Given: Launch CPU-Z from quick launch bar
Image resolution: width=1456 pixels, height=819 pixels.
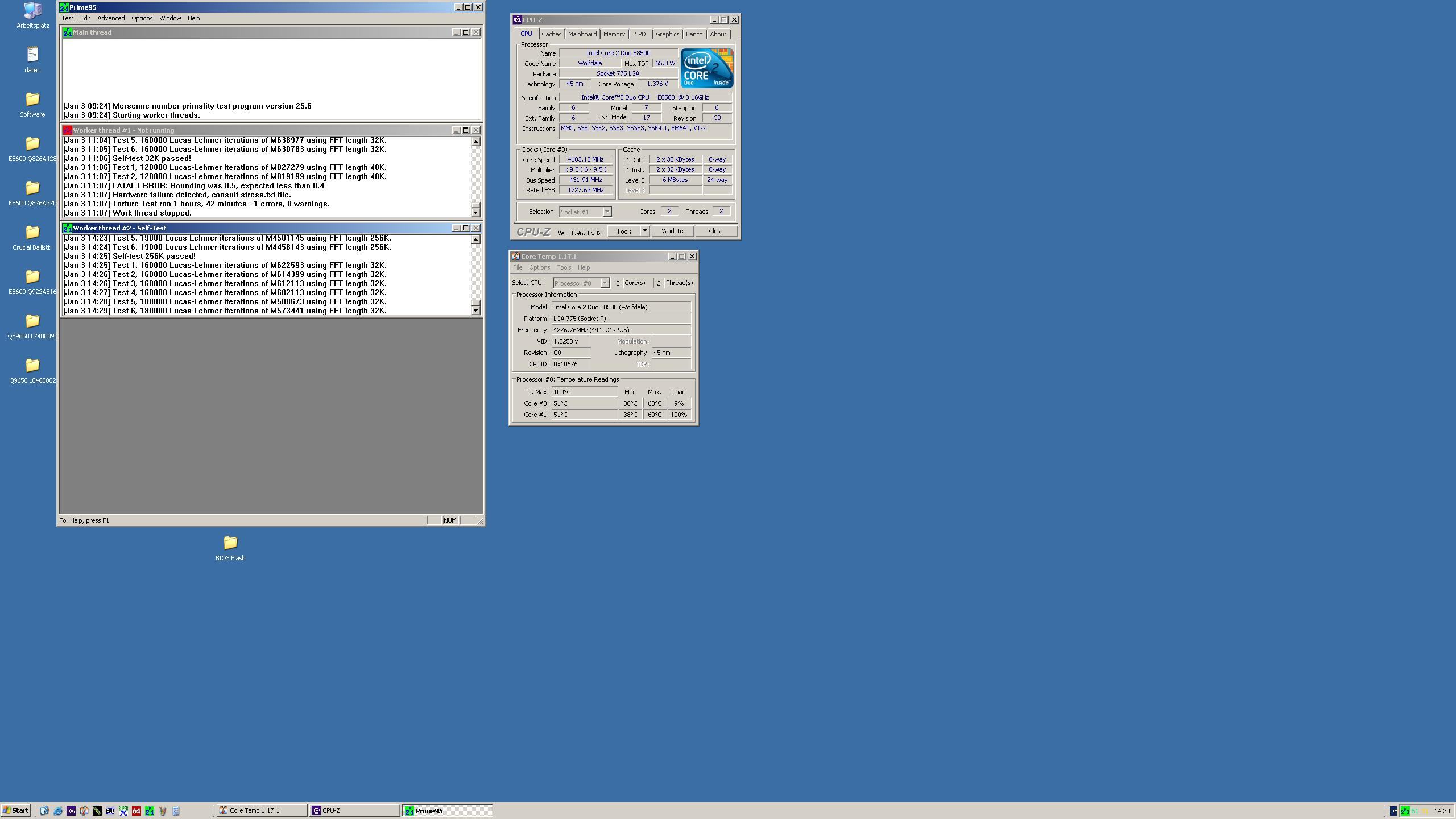Looking at the screenshot, I should pyautogui.click(x=71, y=811).
